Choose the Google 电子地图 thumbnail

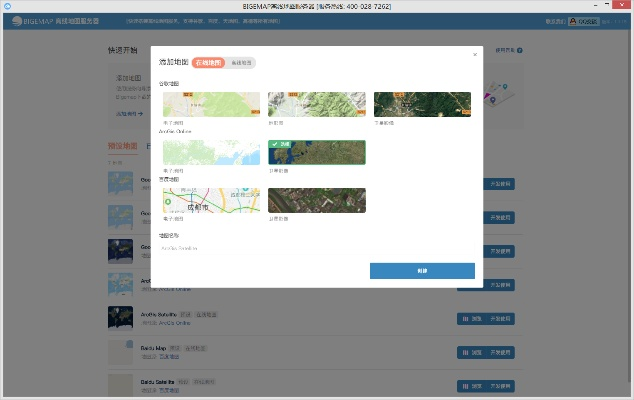click(x=211, y=104)
